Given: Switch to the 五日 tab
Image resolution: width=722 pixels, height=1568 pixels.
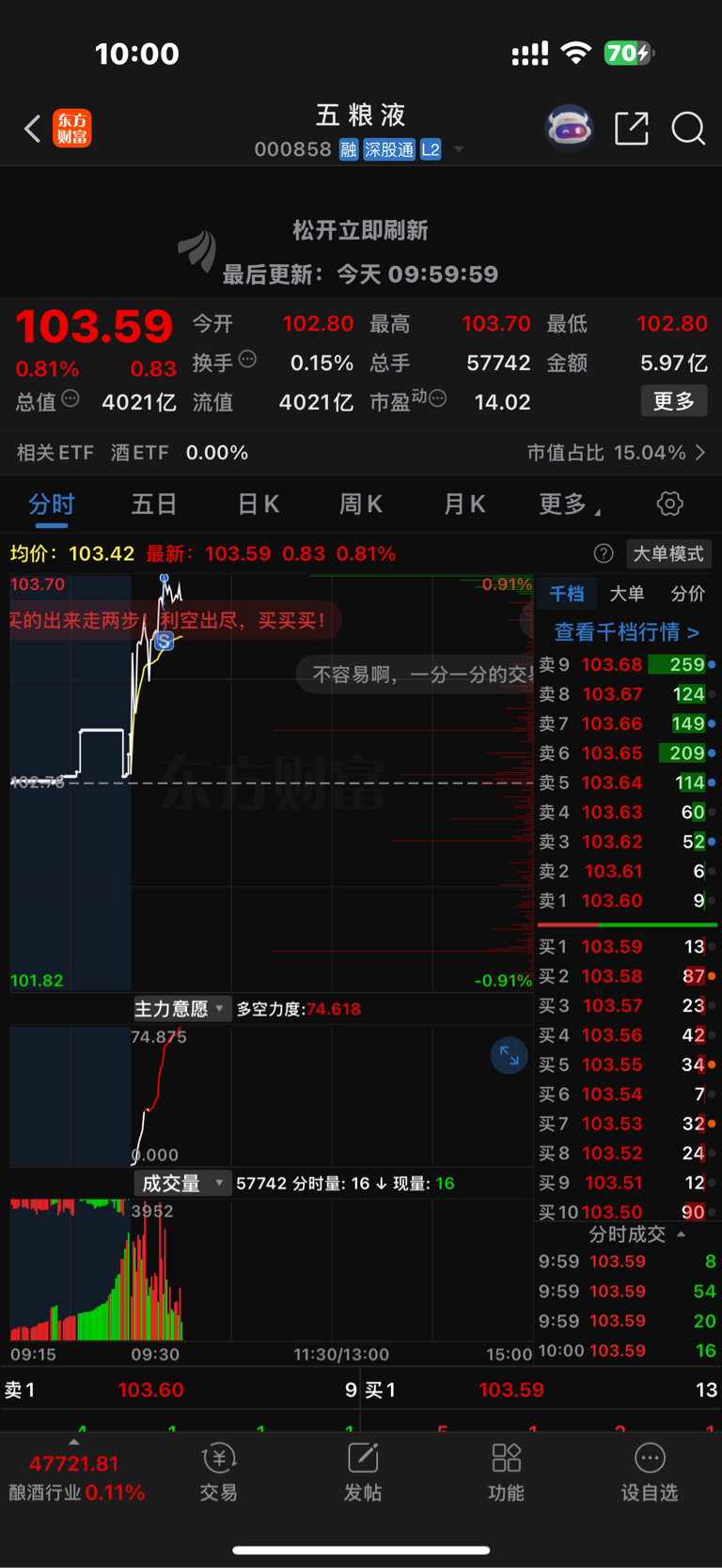Looking at the screenshot, I should click(154, 505).
